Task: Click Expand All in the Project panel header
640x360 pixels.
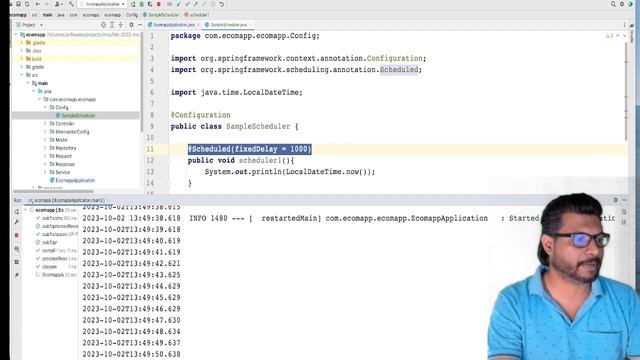Action: pos(112,25)
